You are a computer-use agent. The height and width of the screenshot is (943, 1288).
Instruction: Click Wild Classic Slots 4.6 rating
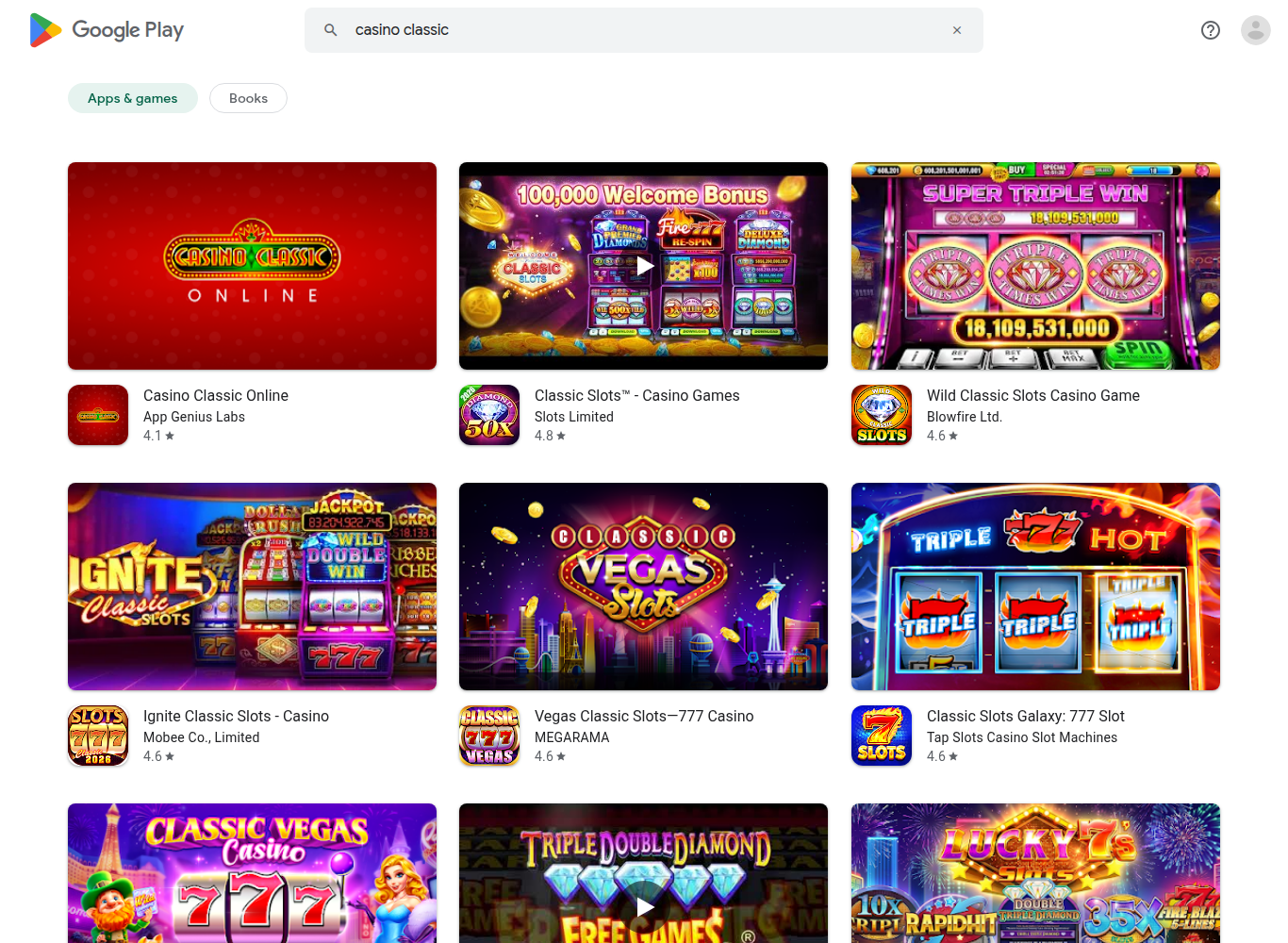coord(943,436)
